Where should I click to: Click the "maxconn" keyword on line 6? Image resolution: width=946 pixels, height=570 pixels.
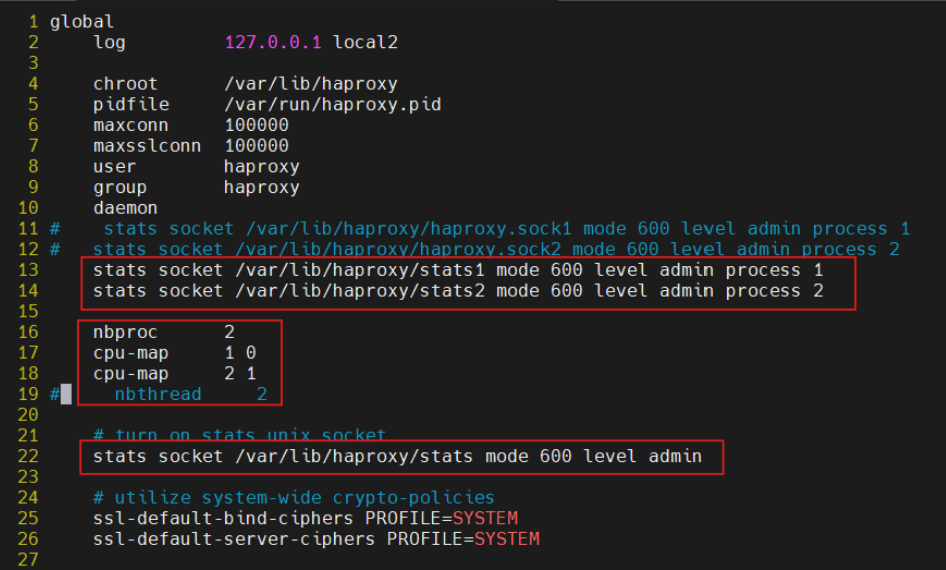tap(130, 125)
